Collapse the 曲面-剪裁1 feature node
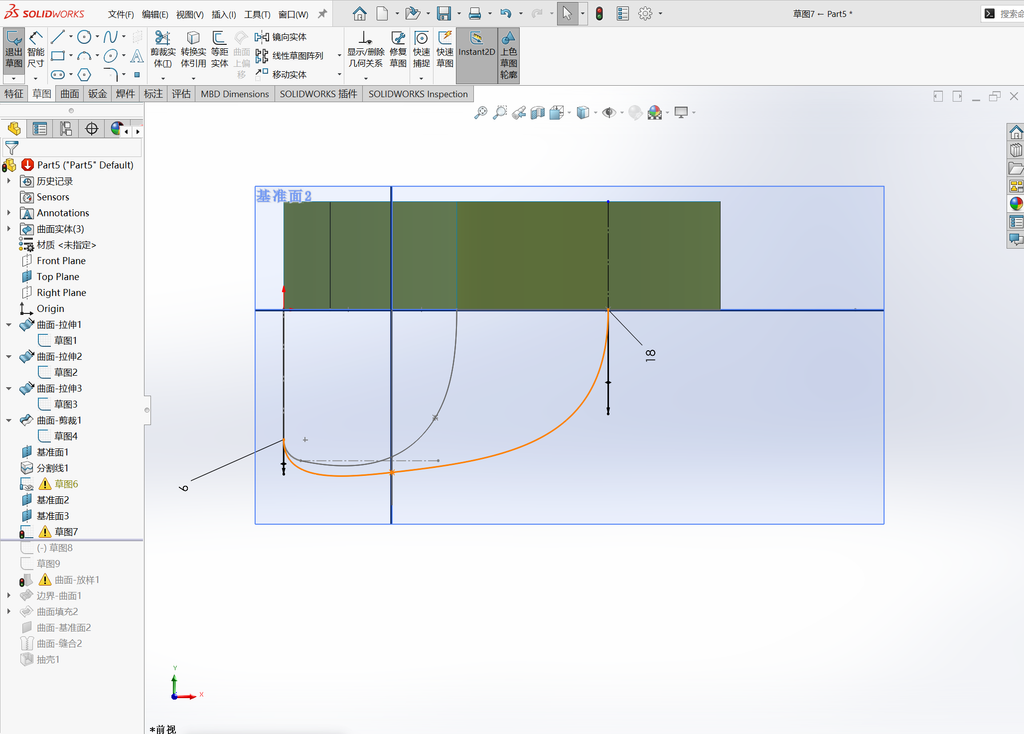Viewport: 1024px width, 734px height. pyautogui.click(x=8, y=420)
